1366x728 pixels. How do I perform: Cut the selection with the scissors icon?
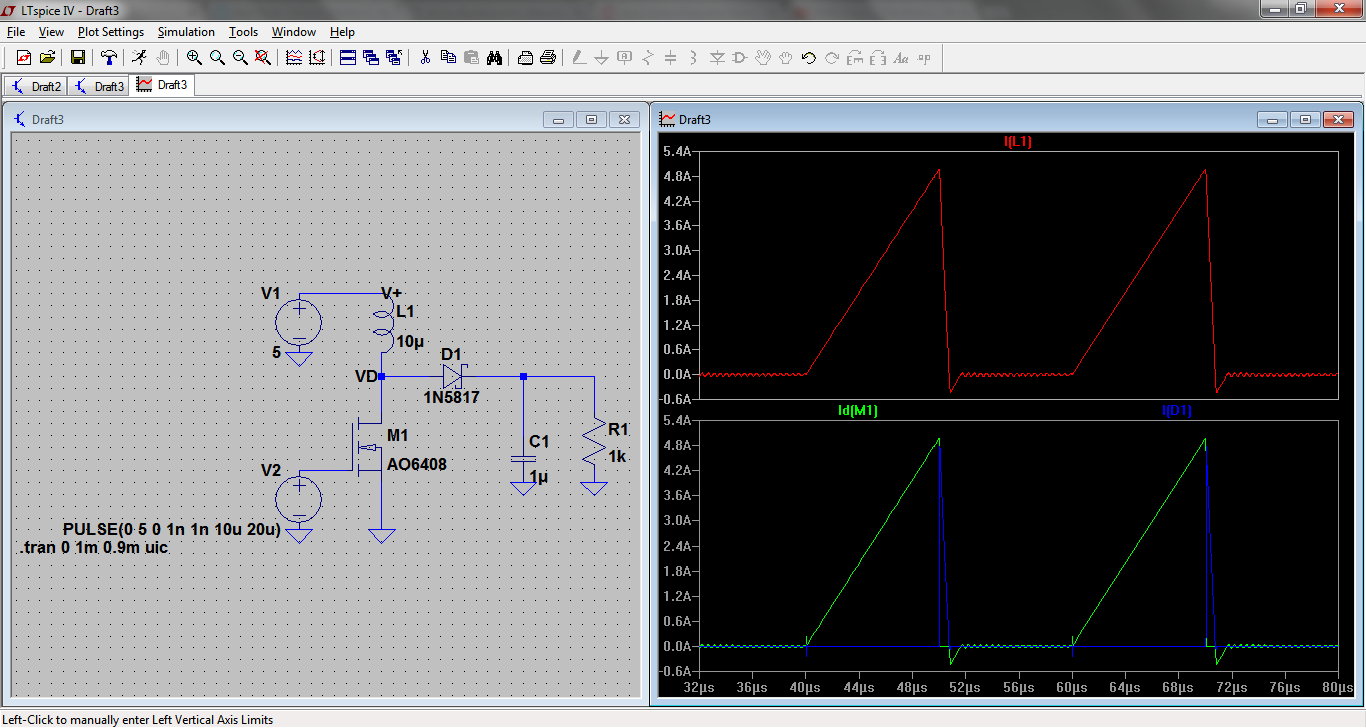click(x=424, y=57)
